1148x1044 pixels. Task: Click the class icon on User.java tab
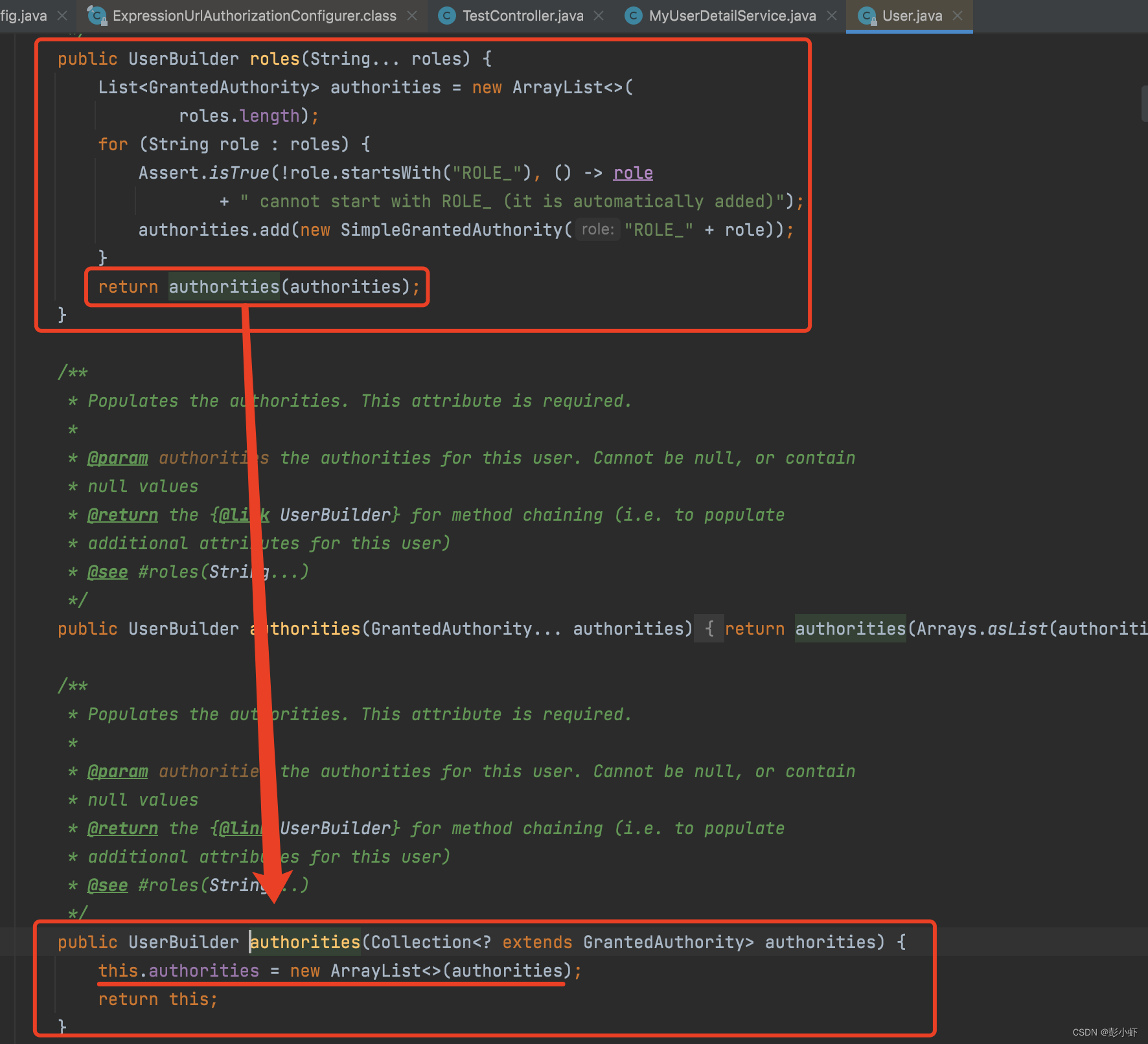tap(867, 16)
